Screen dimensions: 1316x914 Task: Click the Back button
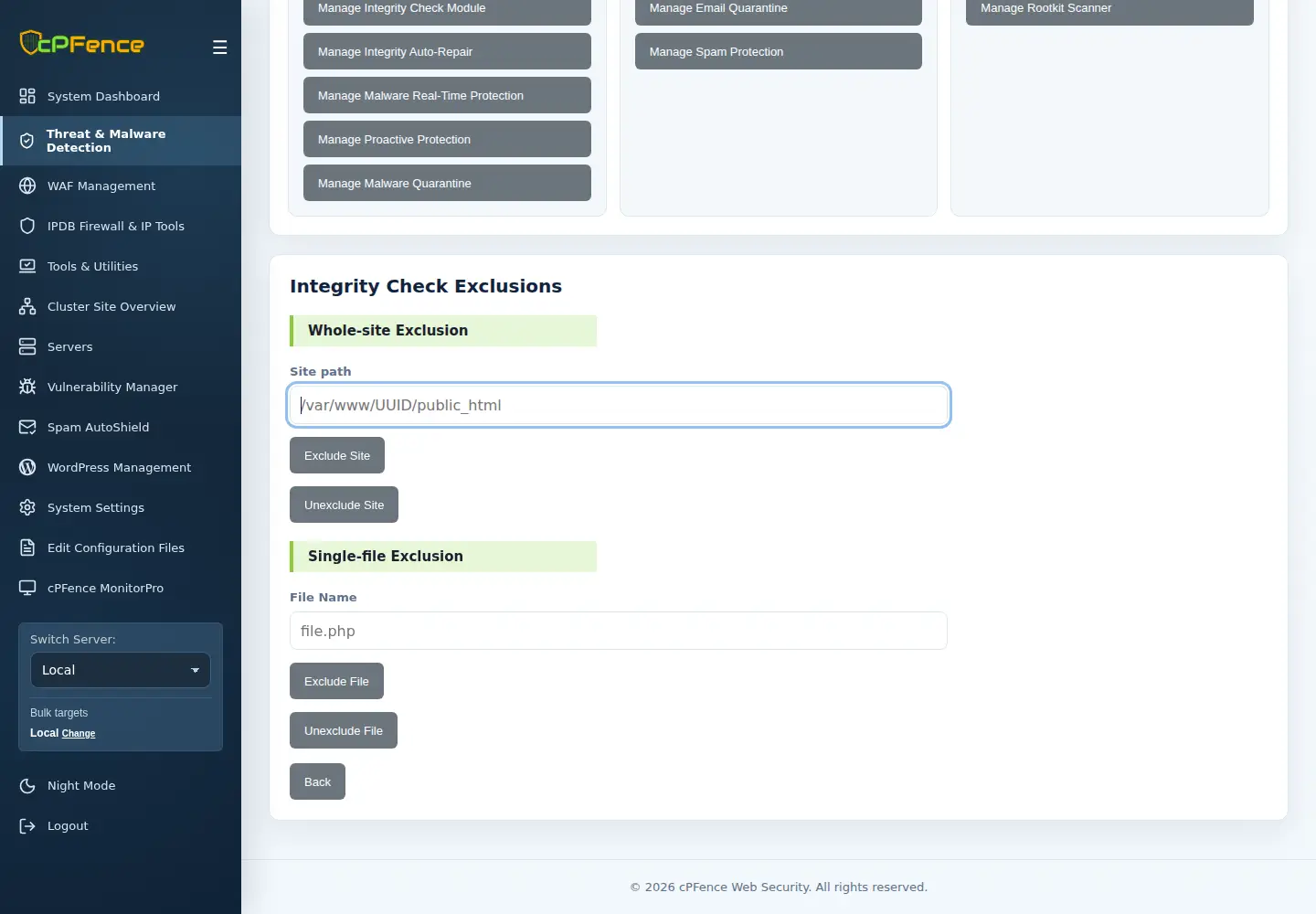317,781
